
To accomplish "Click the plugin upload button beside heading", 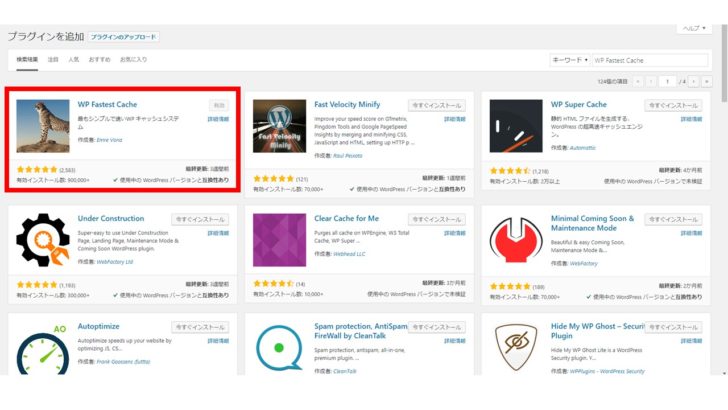I will point(124,37).
